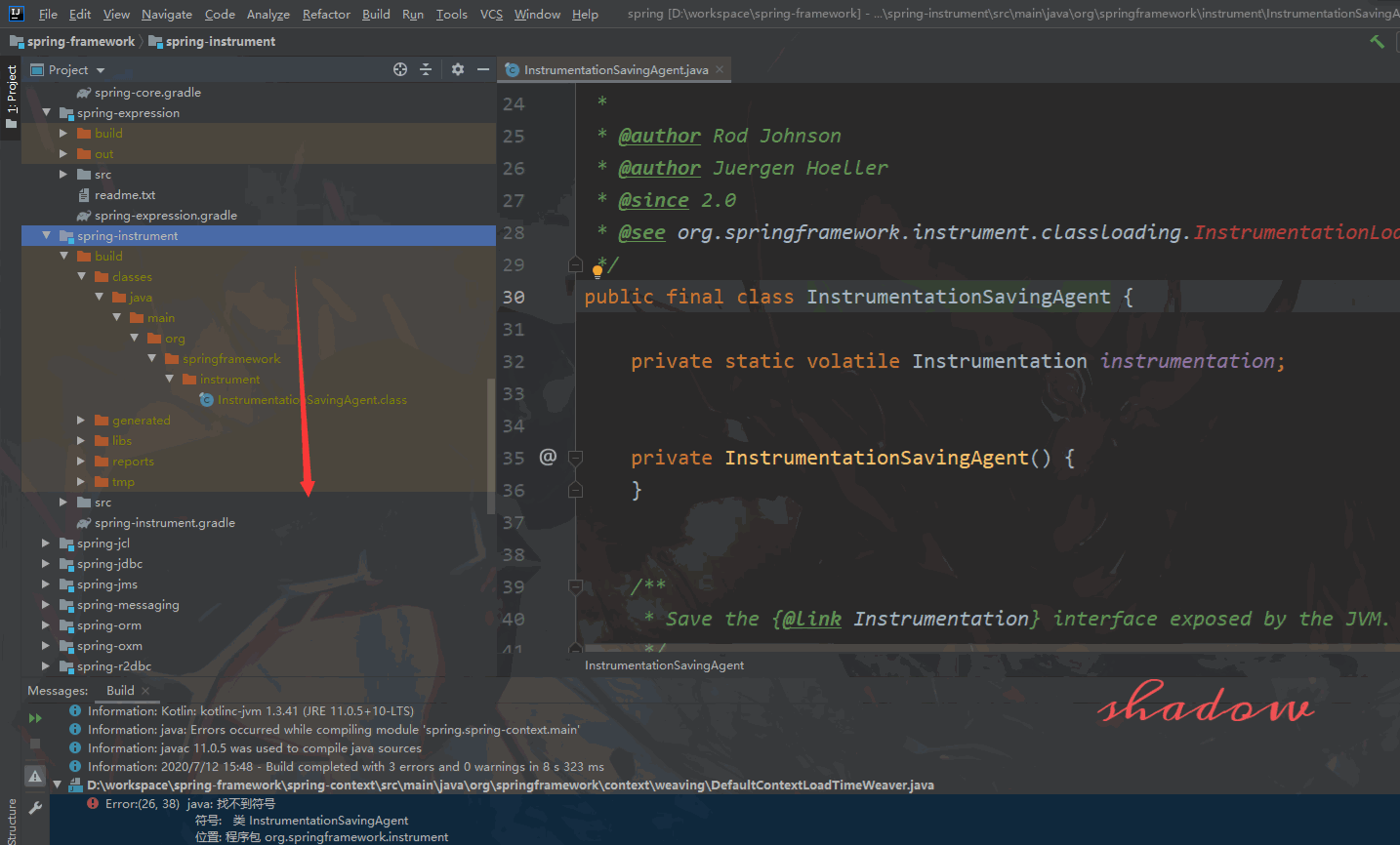
Task: Select the Build tab in Messages
Action: (120, 690)
